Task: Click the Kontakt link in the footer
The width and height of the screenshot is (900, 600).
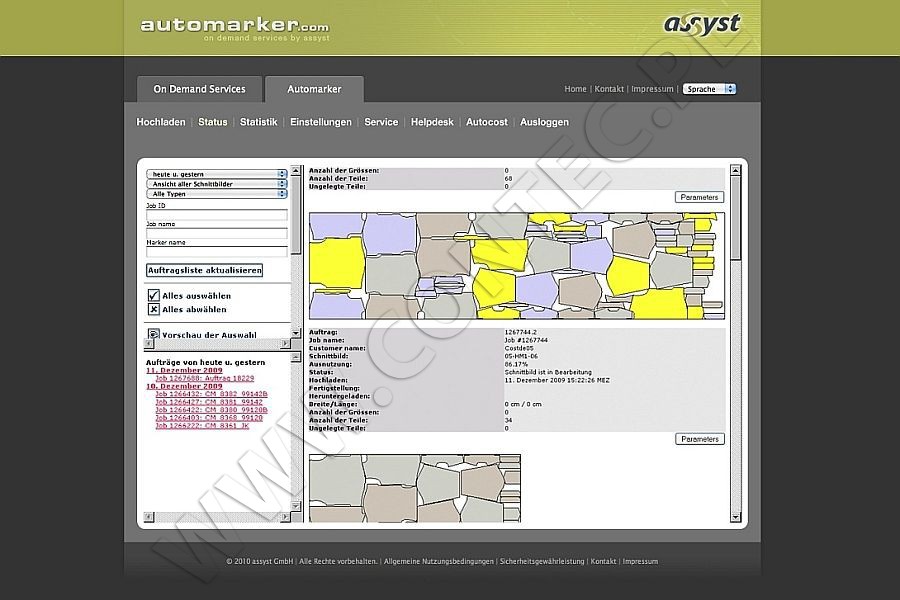Action: [603, 561]
